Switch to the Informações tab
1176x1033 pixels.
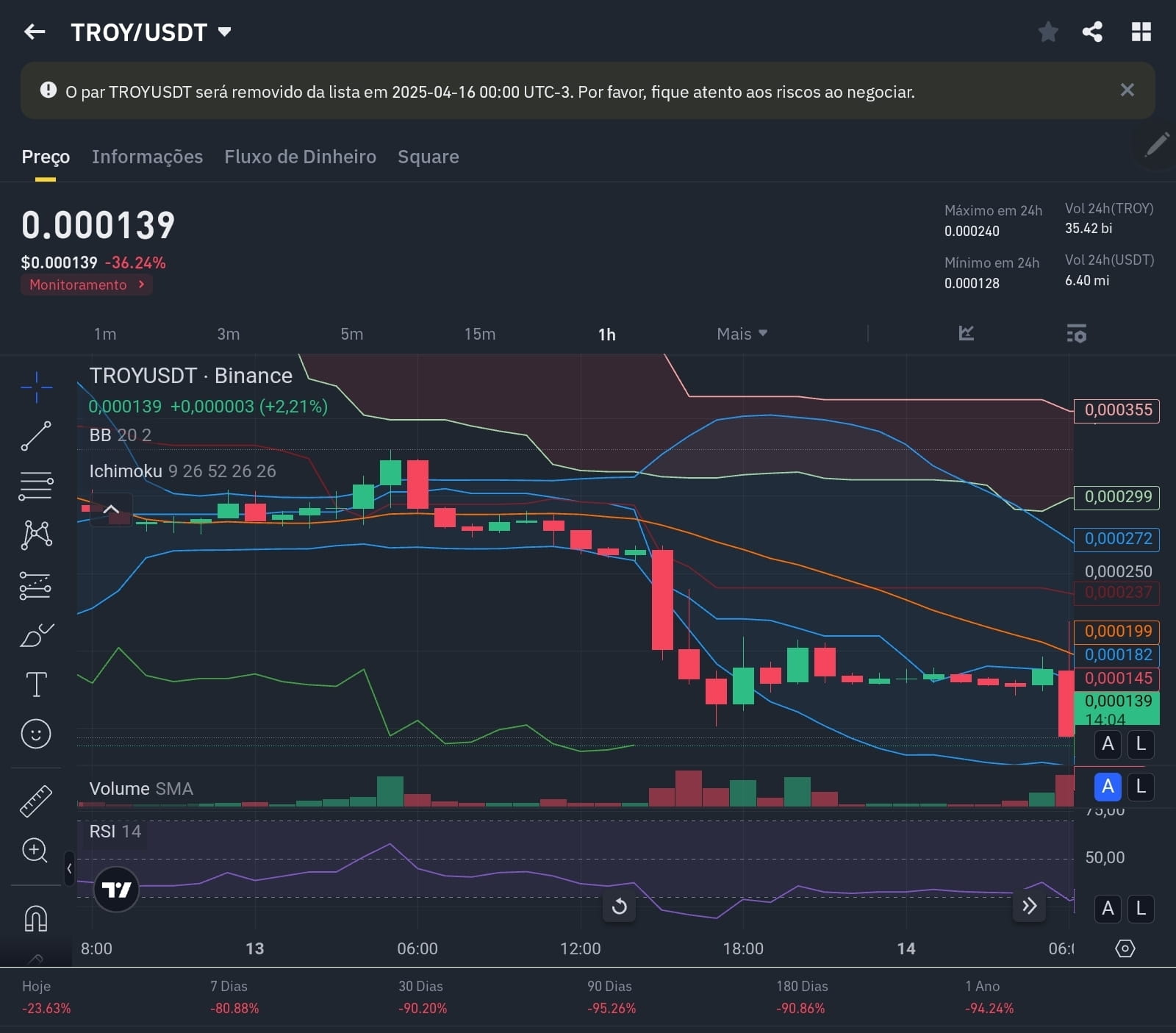[x=147, y=157]
